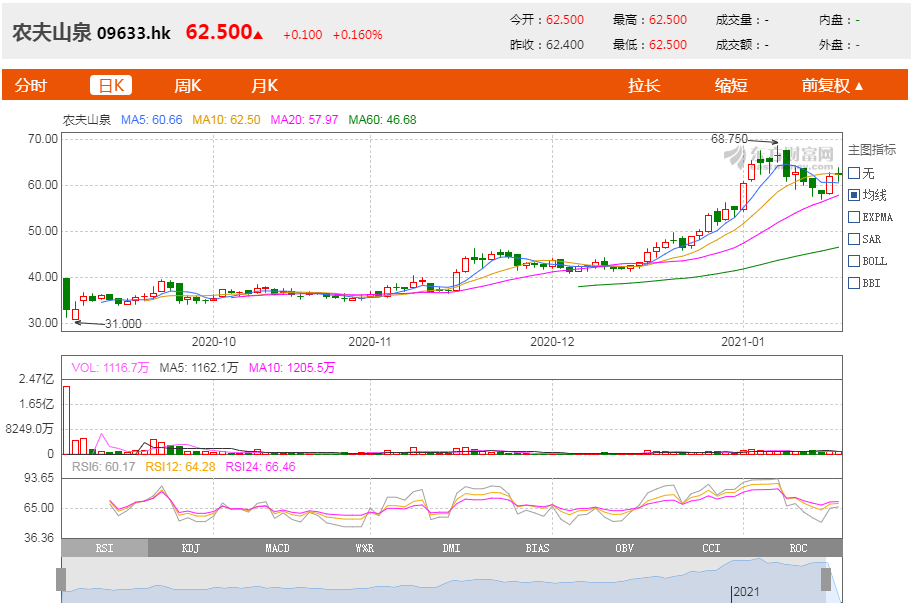Switch to the DMI sub-indicator tab

[x=451, y=548]
